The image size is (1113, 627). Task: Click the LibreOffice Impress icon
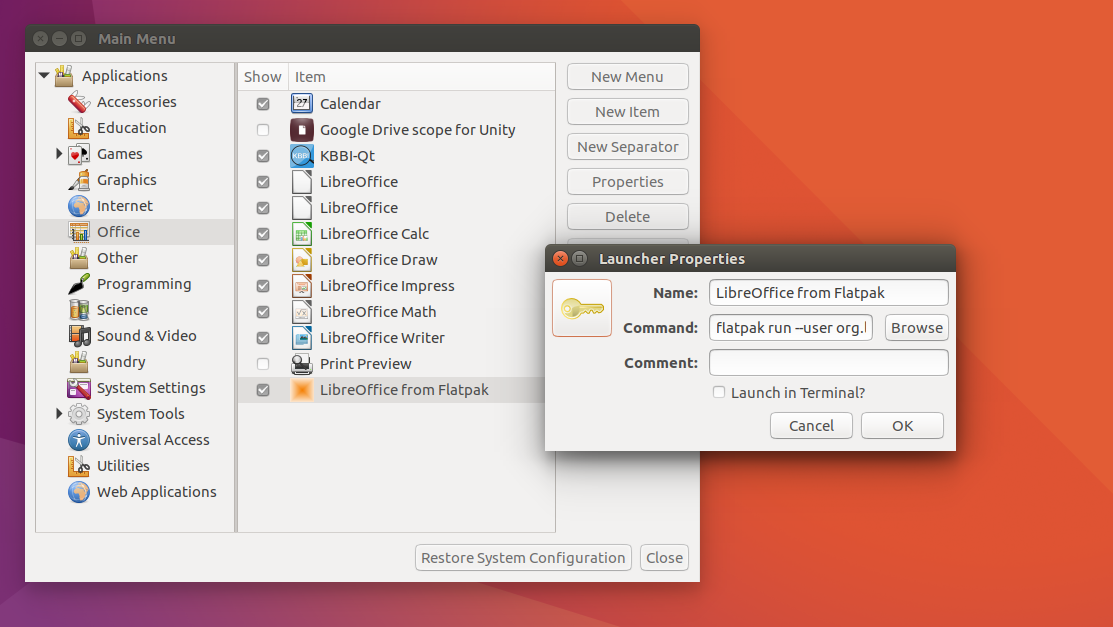tap(302, 285)
